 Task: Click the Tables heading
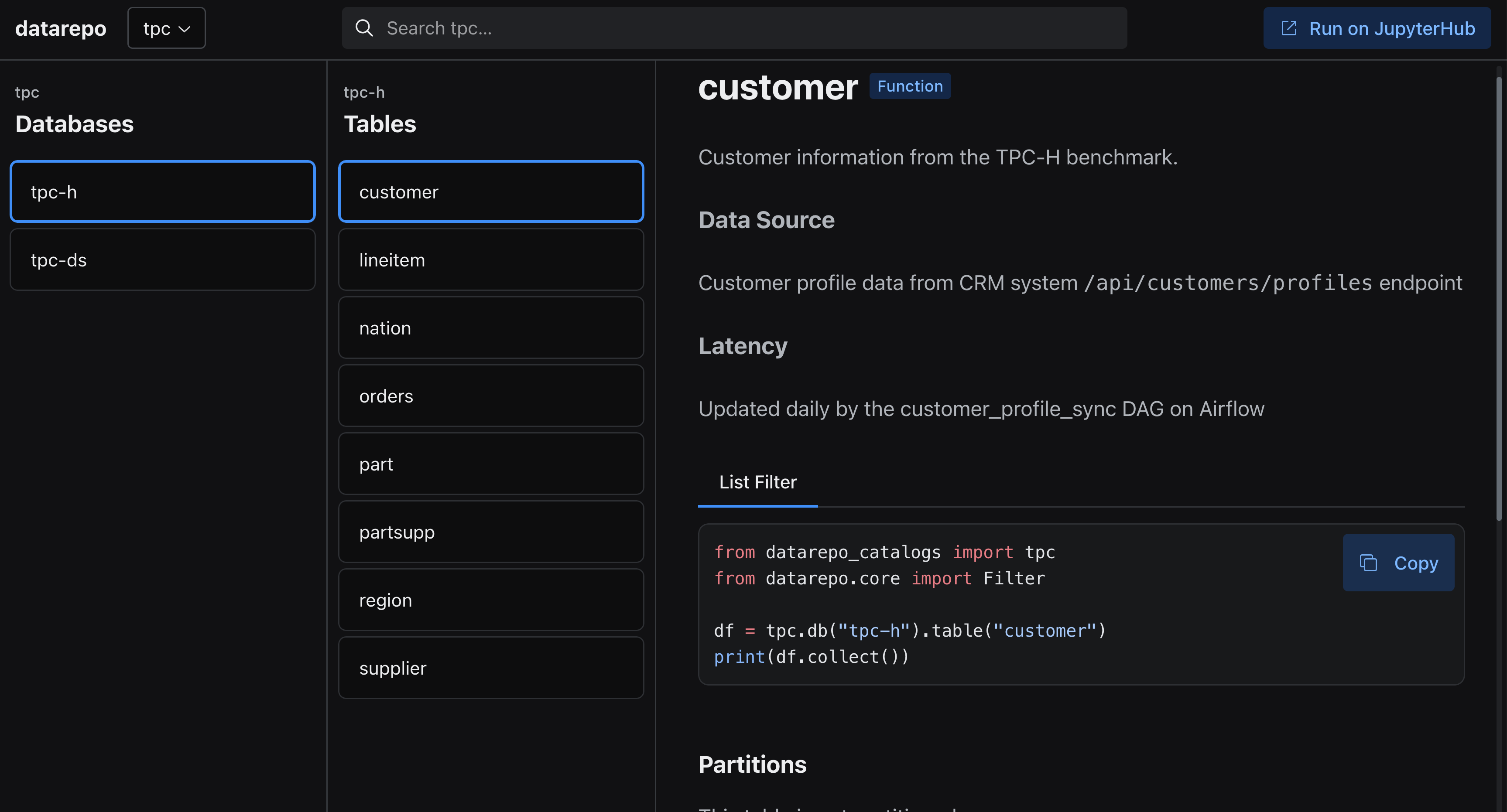[x=380, y=124]
